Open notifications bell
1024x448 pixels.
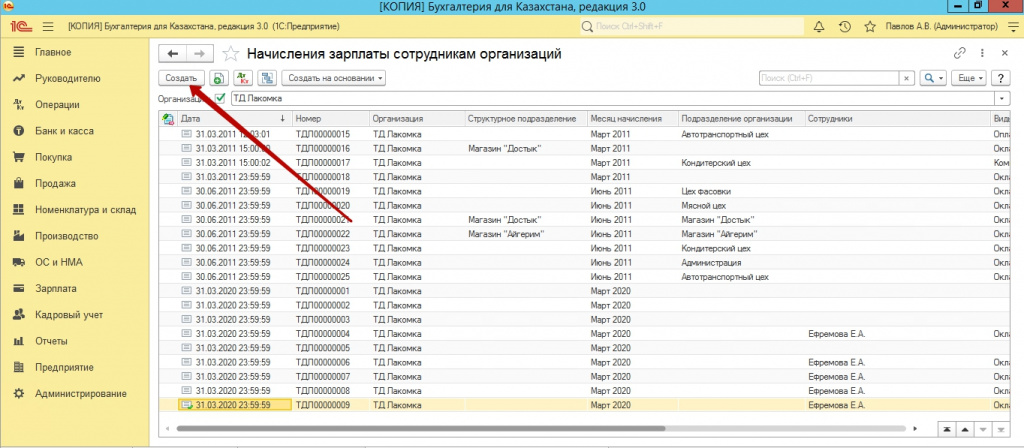(x=819, y=27)
